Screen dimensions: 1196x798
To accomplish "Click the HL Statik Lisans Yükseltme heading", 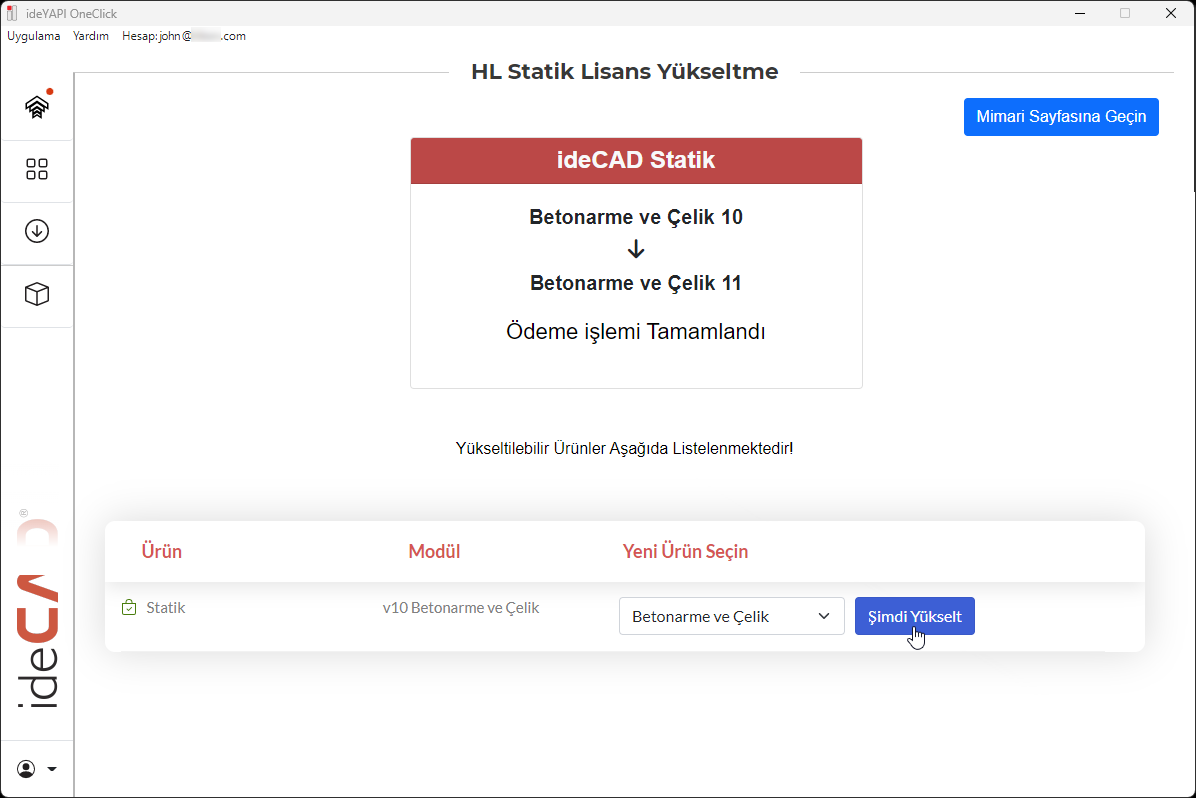I will coord(625,71).
